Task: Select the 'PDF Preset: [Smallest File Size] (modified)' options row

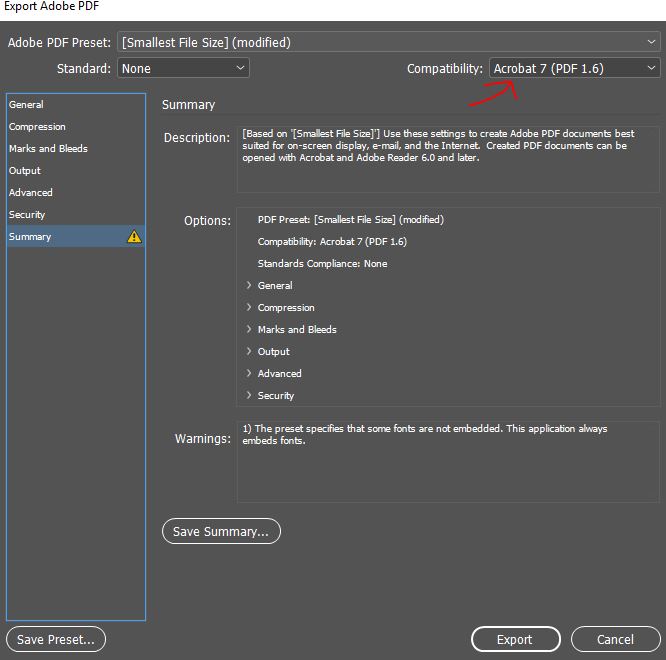Action: coord(350,220)
